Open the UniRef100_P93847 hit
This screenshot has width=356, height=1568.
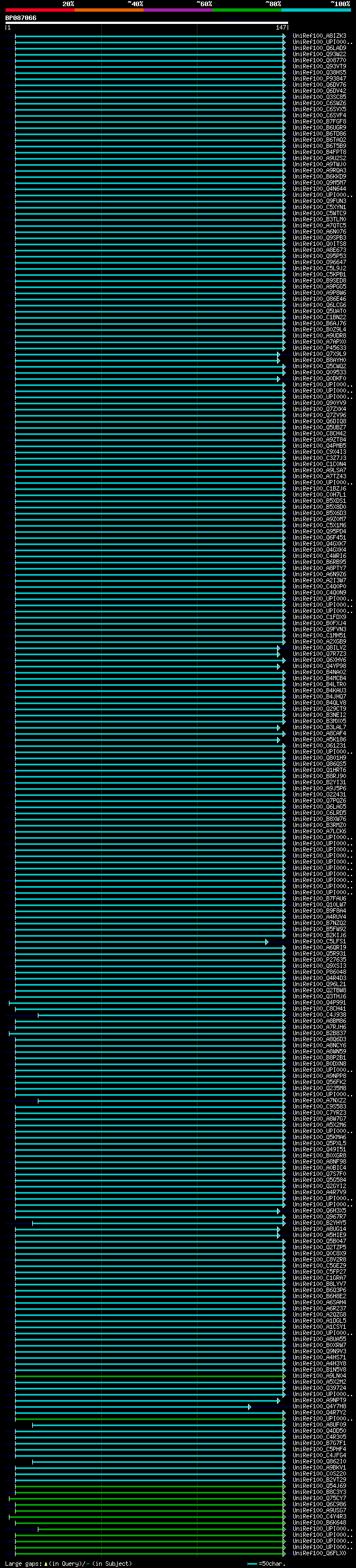319,78
